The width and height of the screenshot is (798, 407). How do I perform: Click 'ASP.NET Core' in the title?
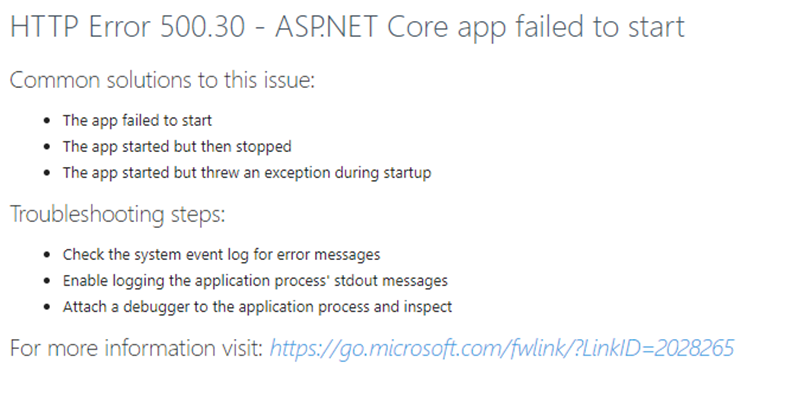(x=361, y=26)
